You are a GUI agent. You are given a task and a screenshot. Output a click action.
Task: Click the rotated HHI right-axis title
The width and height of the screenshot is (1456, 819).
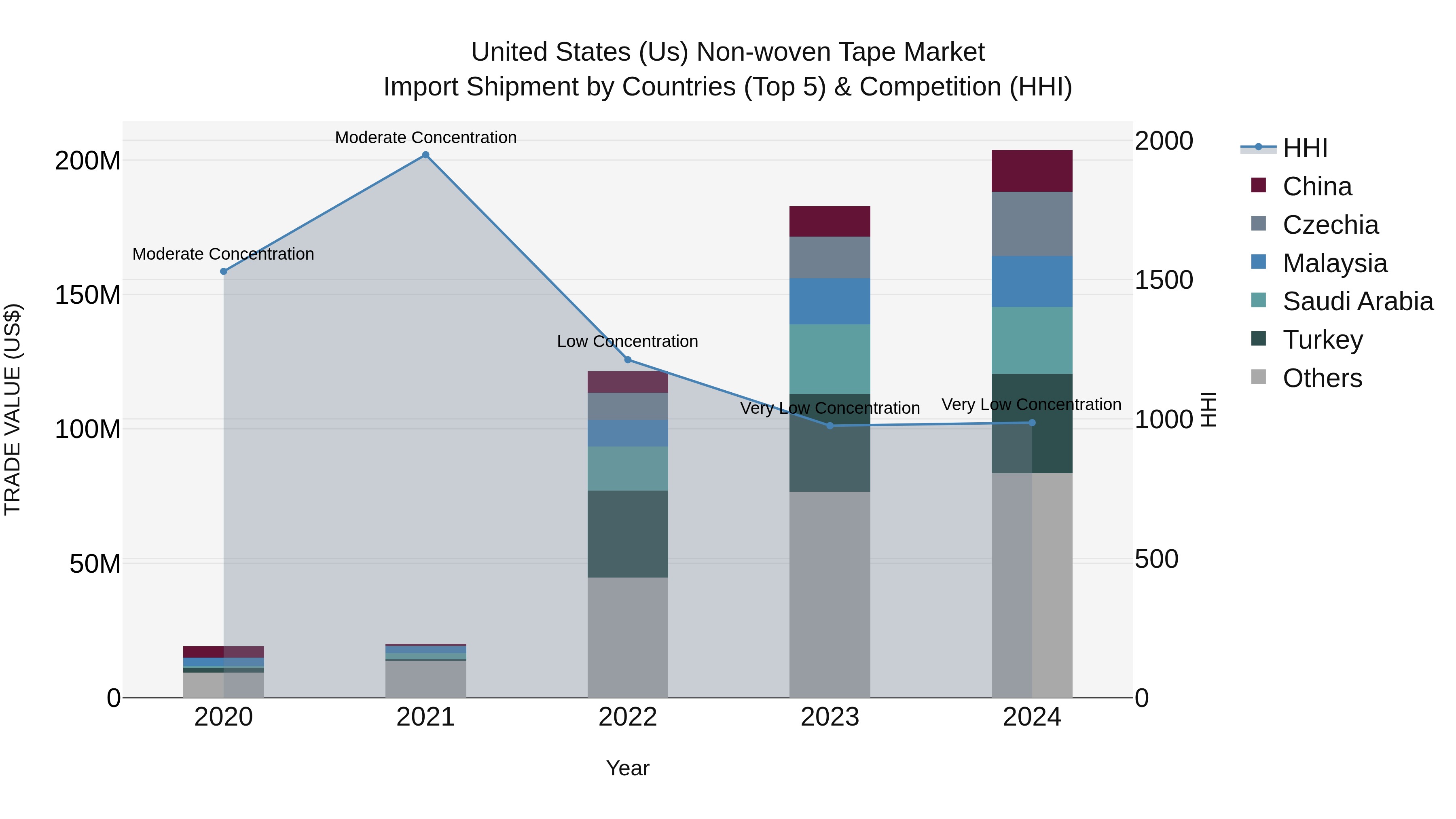click(1208, 409)
